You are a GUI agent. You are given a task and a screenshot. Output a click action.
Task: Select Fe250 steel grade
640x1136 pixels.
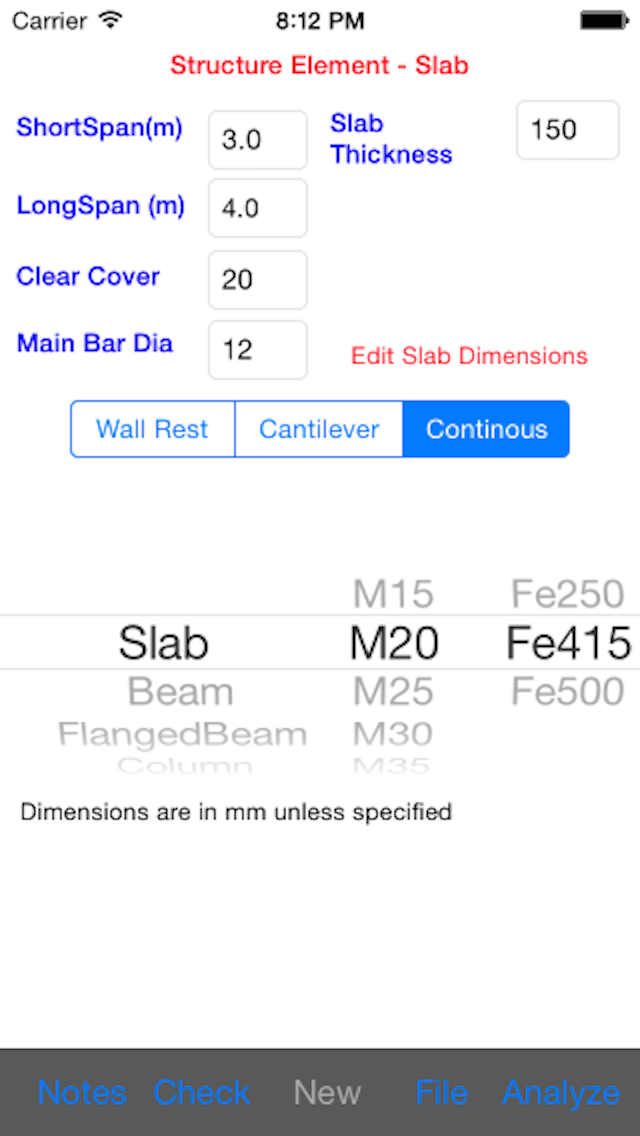tap(568, 594)
